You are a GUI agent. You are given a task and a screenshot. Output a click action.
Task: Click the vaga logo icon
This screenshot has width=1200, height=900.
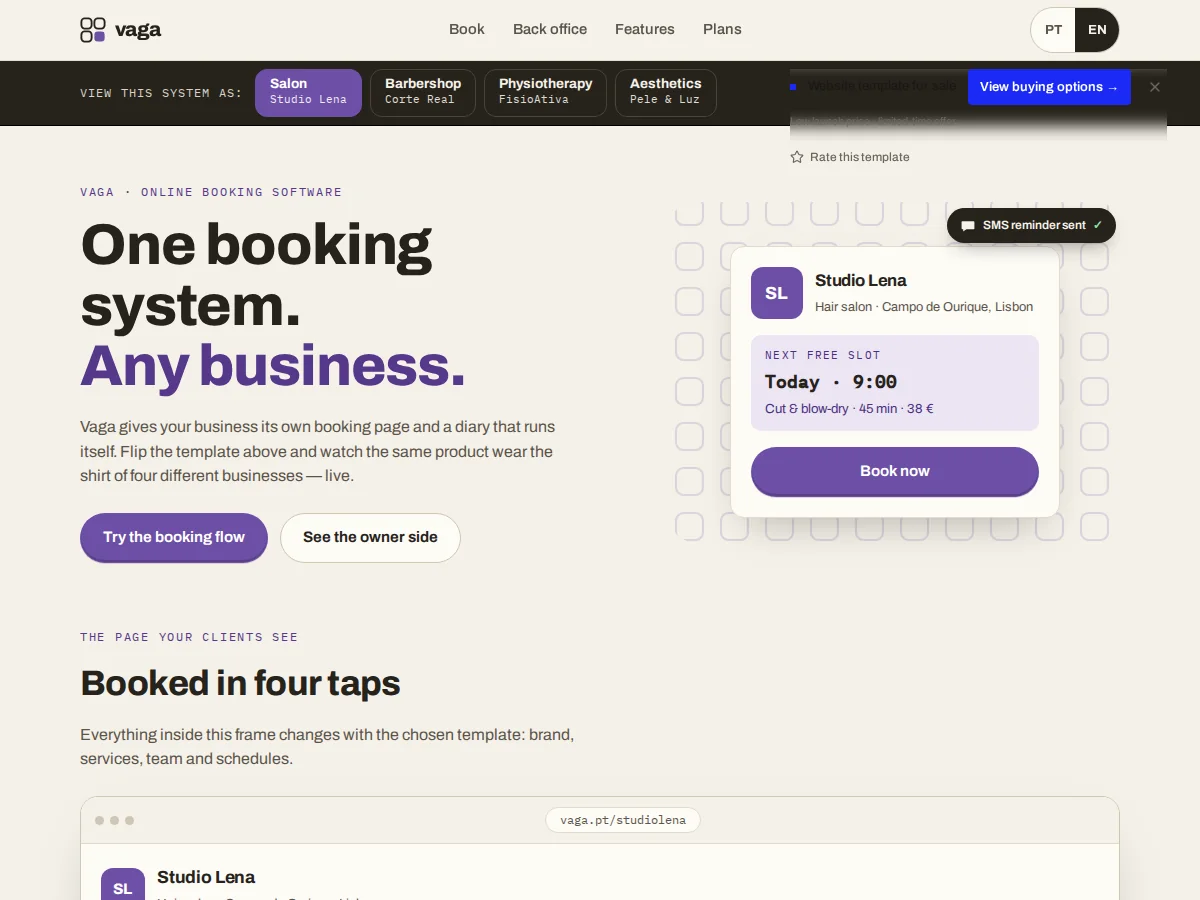(x=93, y=30)
